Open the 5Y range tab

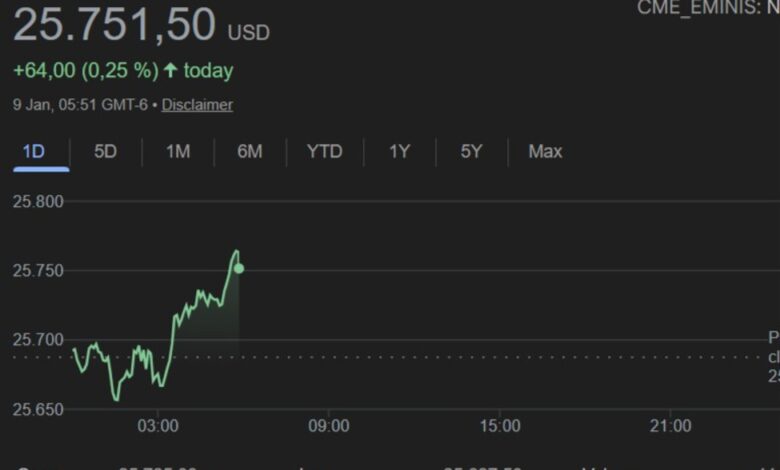471,152
